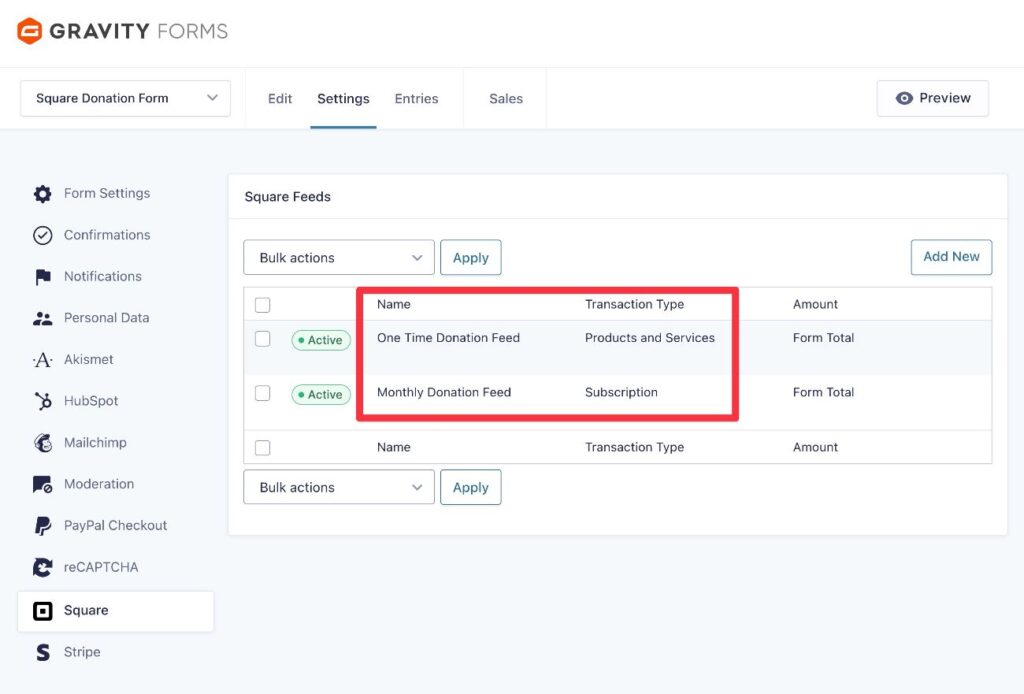The height and width of the screenshot is (694, 1024).
Task: Click the Personal Data people icon
Action: point(42,319)
